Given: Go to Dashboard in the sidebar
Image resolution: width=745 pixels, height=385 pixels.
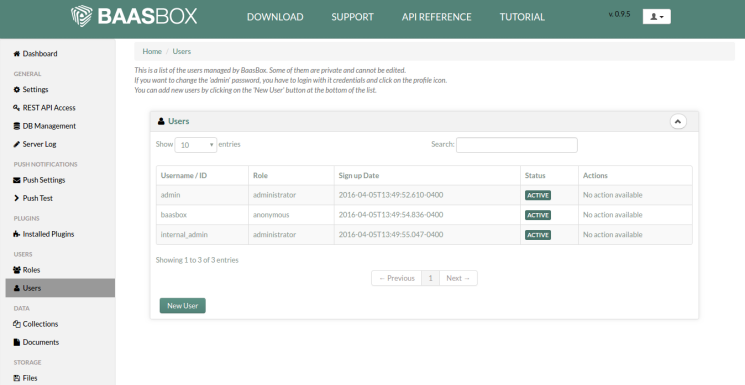Looking at the screenshot, I should (40, 54).
